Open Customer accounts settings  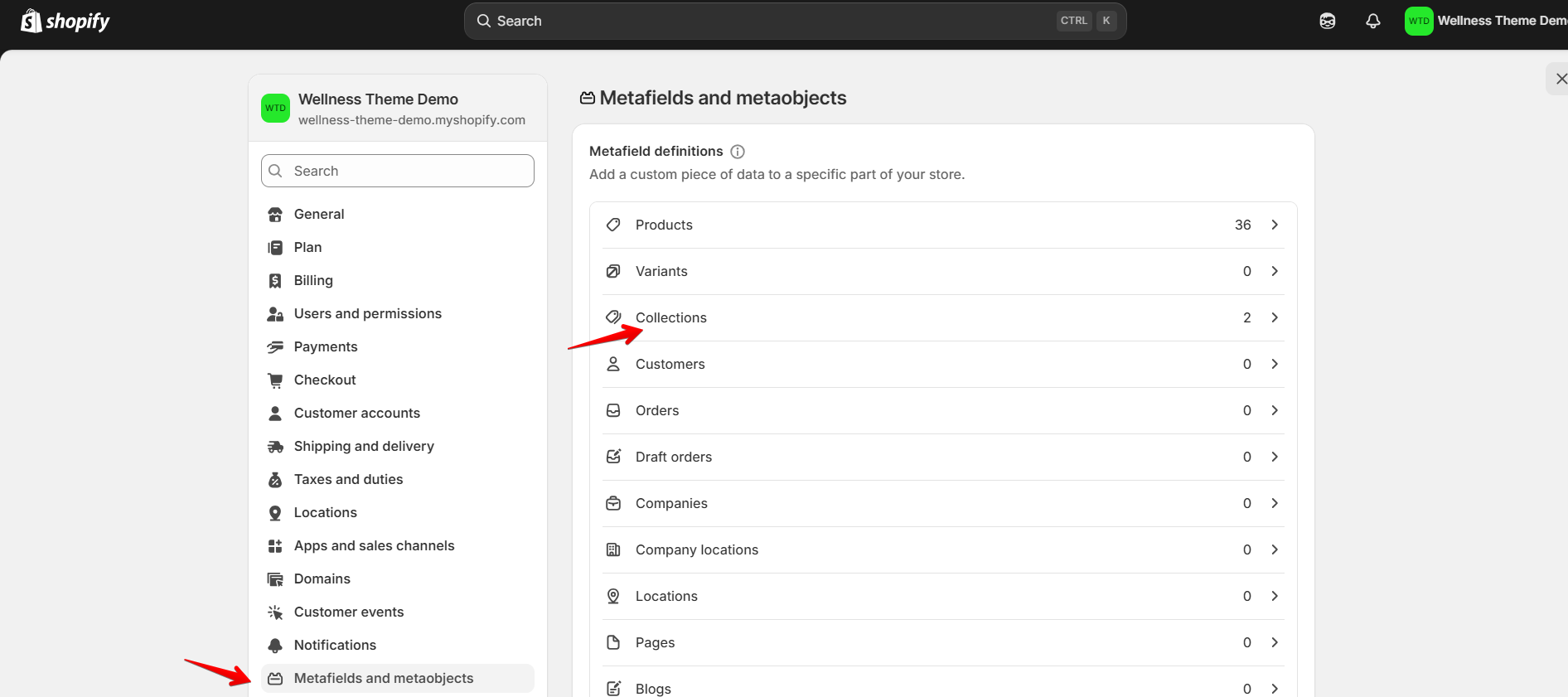[x=398, y=413]
